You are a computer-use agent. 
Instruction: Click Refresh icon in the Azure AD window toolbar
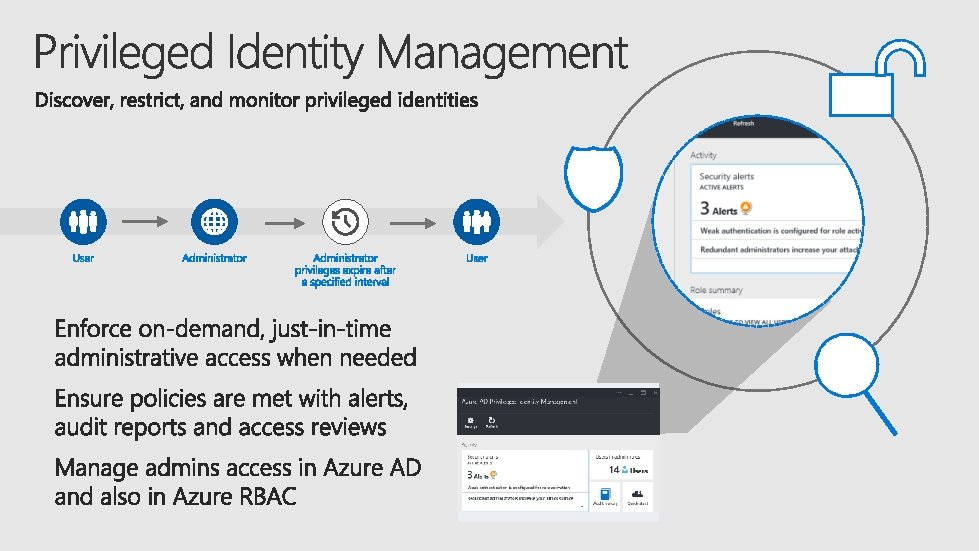pyautogui.click(x=491, y=422)
